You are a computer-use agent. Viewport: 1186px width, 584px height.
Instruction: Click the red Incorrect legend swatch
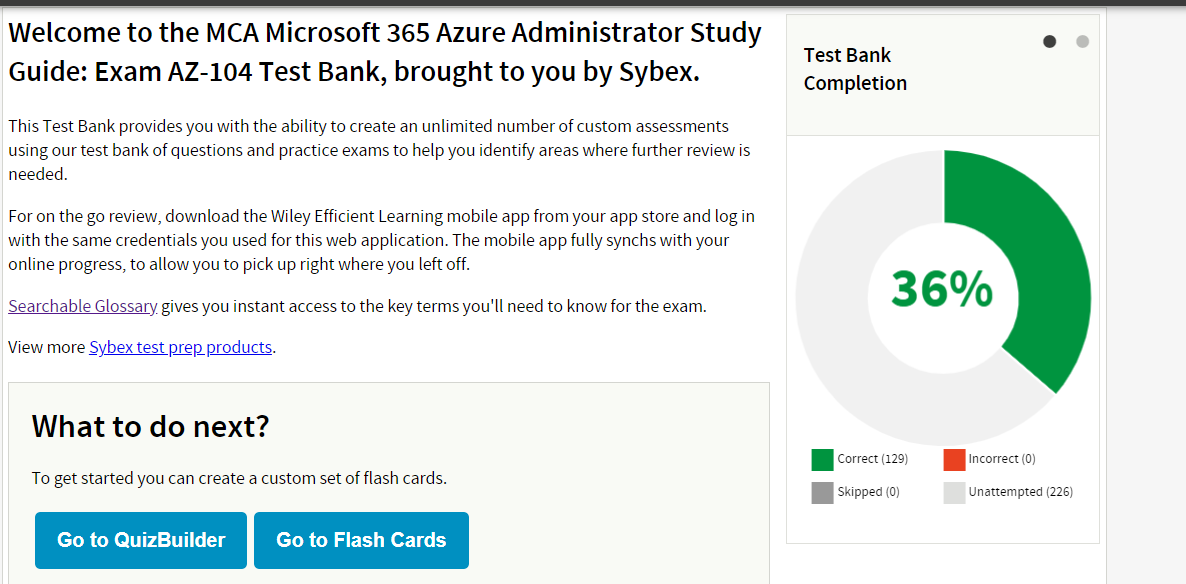(954, 460)
